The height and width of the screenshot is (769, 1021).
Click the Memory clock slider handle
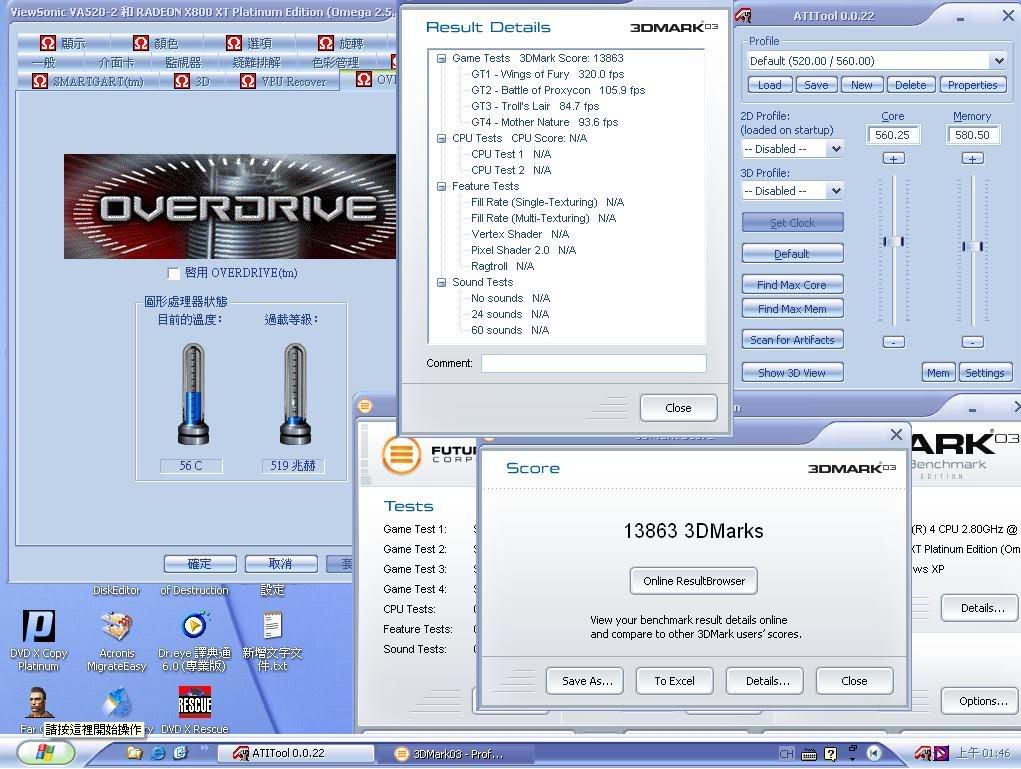(x=972, y=246)
